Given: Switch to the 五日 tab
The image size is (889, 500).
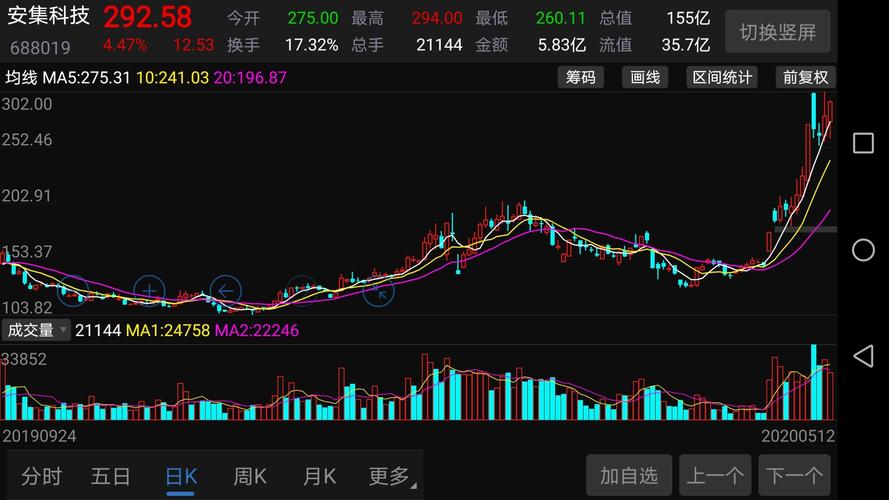Looking at the screenshot, I should pyautogui.click(x=111, y=476).
